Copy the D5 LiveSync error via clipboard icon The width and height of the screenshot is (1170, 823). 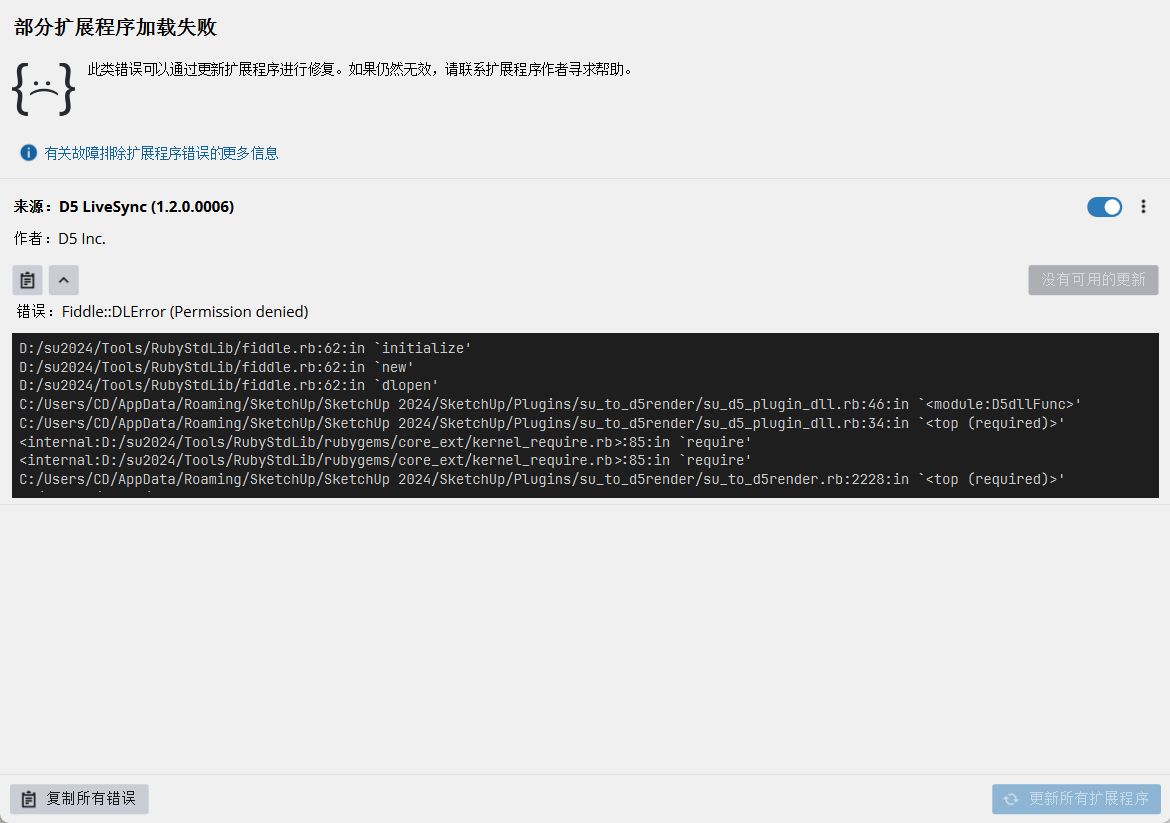(28, 280)
